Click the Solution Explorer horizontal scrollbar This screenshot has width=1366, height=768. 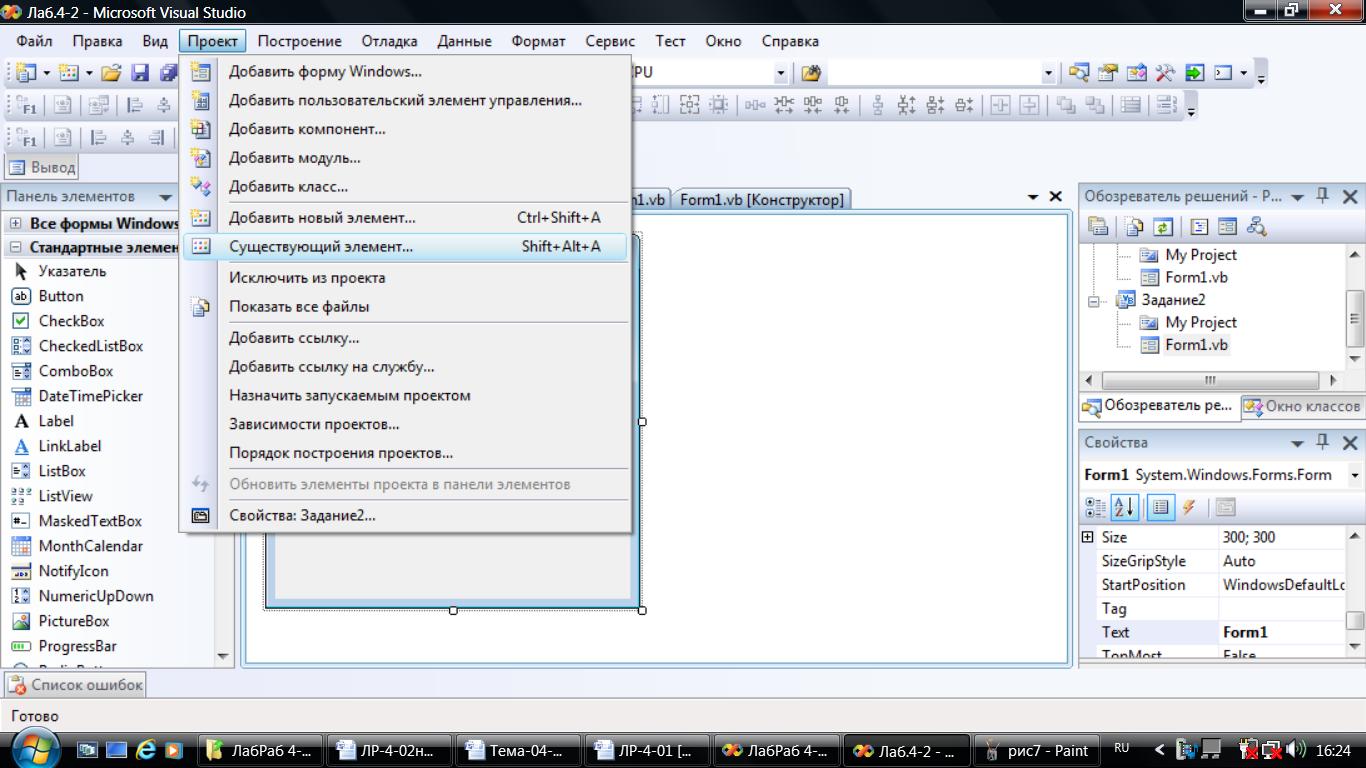point(1211,381)
